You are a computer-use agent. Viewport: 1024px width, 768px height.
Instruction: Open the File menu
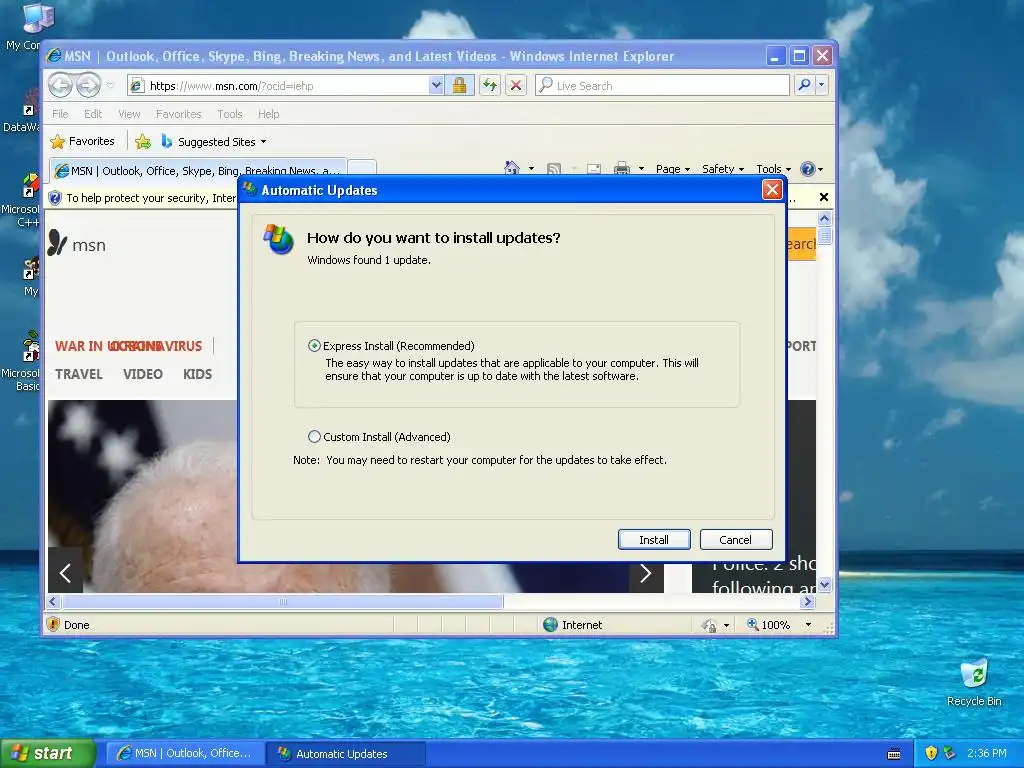pos(60,114)
